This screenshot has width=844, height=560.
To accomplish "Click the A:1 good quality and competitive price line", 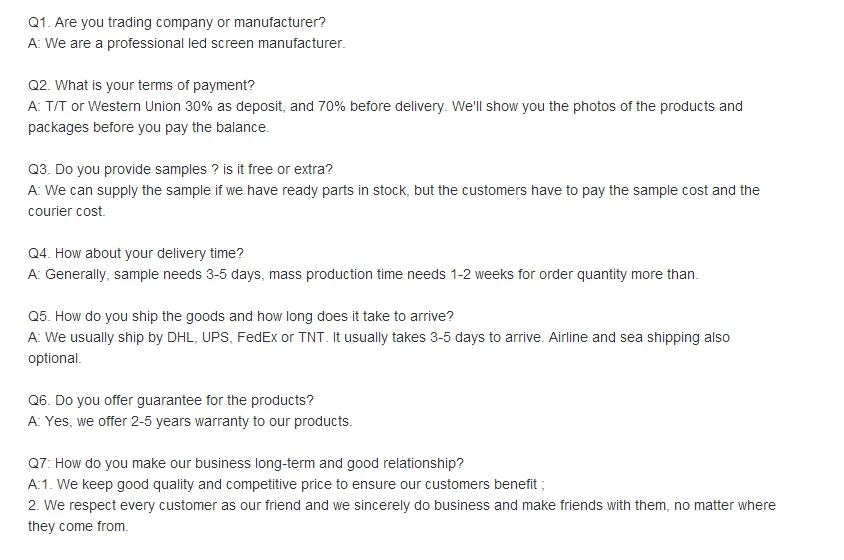I will click(x=286, y=485).
